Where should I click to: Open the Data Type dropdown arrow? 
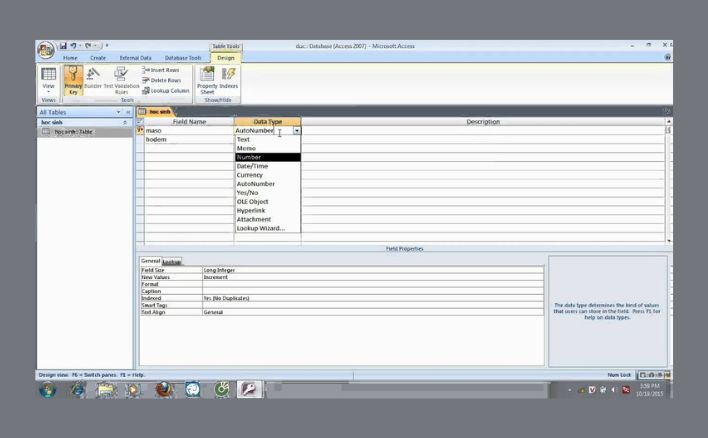tap(297, 131)
